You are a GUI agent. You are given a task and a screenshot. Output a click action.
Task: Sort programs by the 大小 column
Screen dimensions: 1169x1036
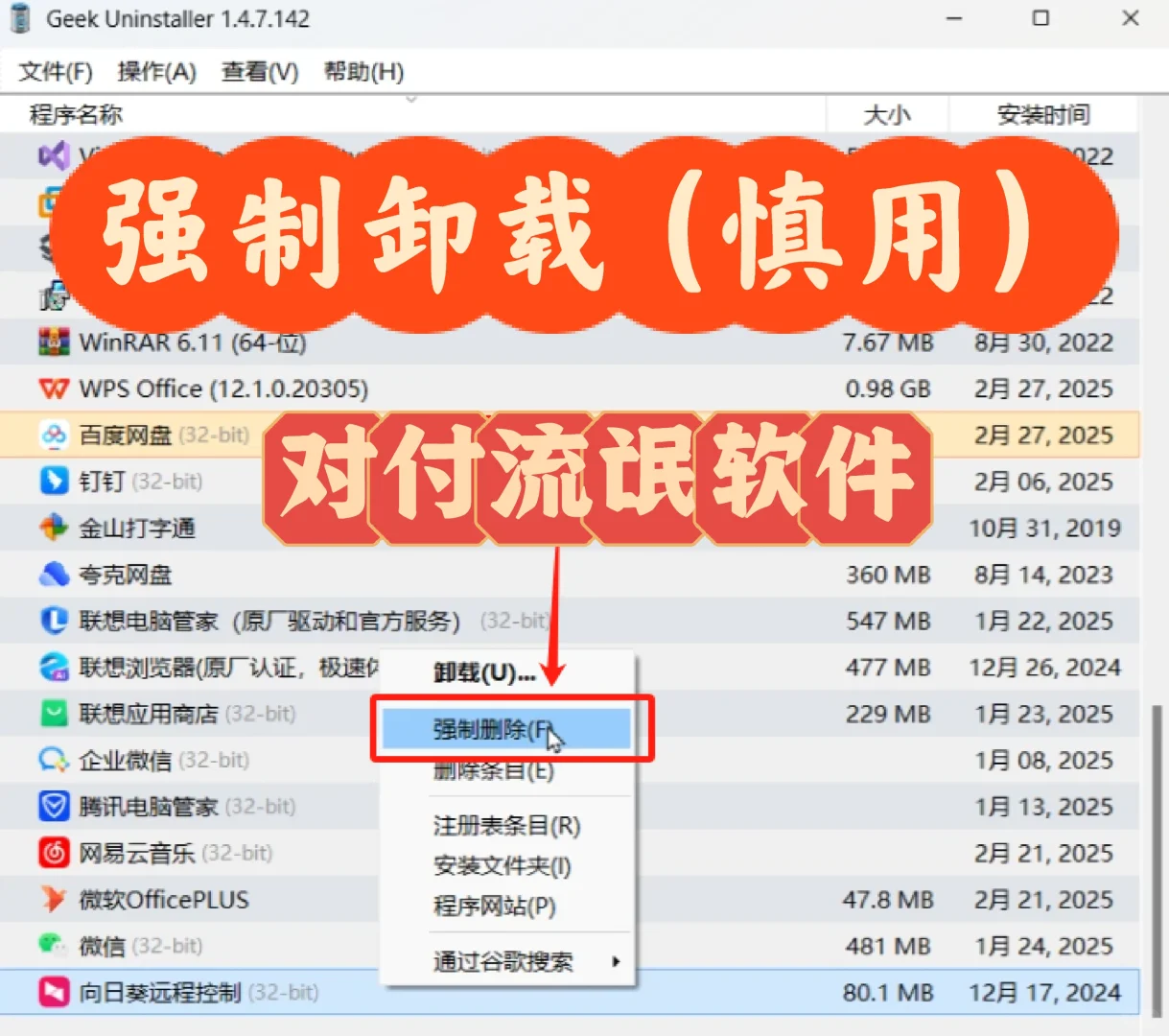[888, 114]
